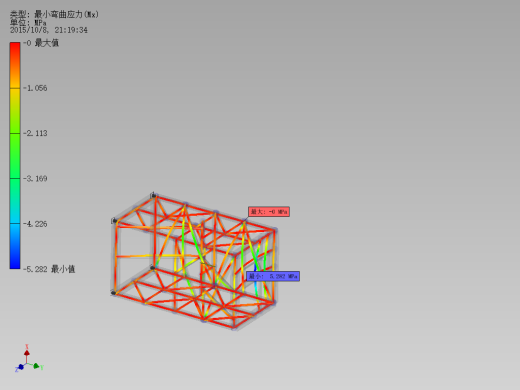Viewport: 520px width, 390px height.
Task: Click the red '最大: -0 MPa' probe label
Action: [269, 212]
